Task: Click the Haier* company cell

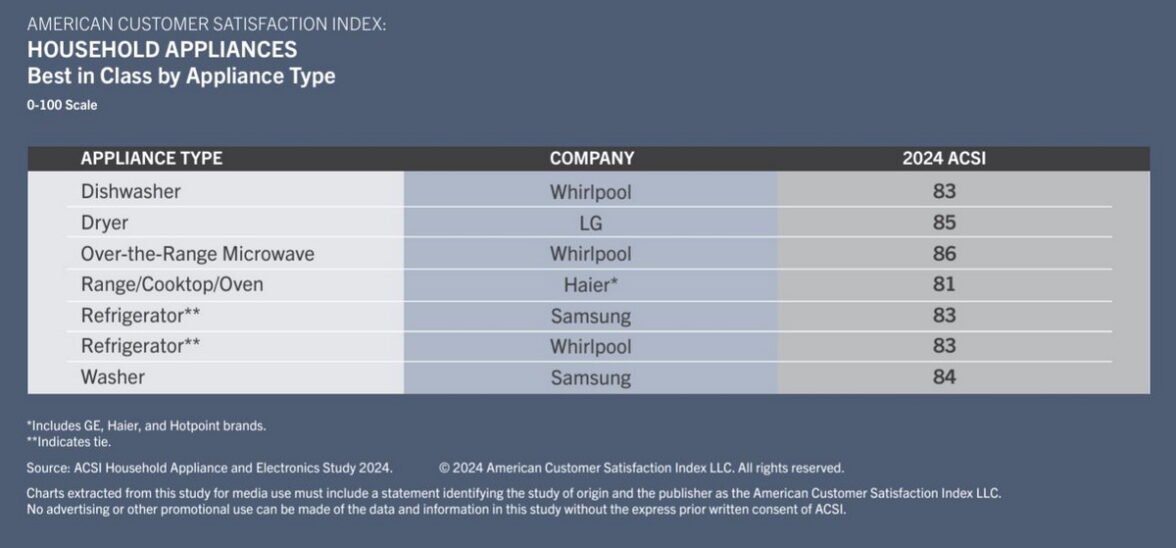Action: pyautogui.click(x=591, y=285)
